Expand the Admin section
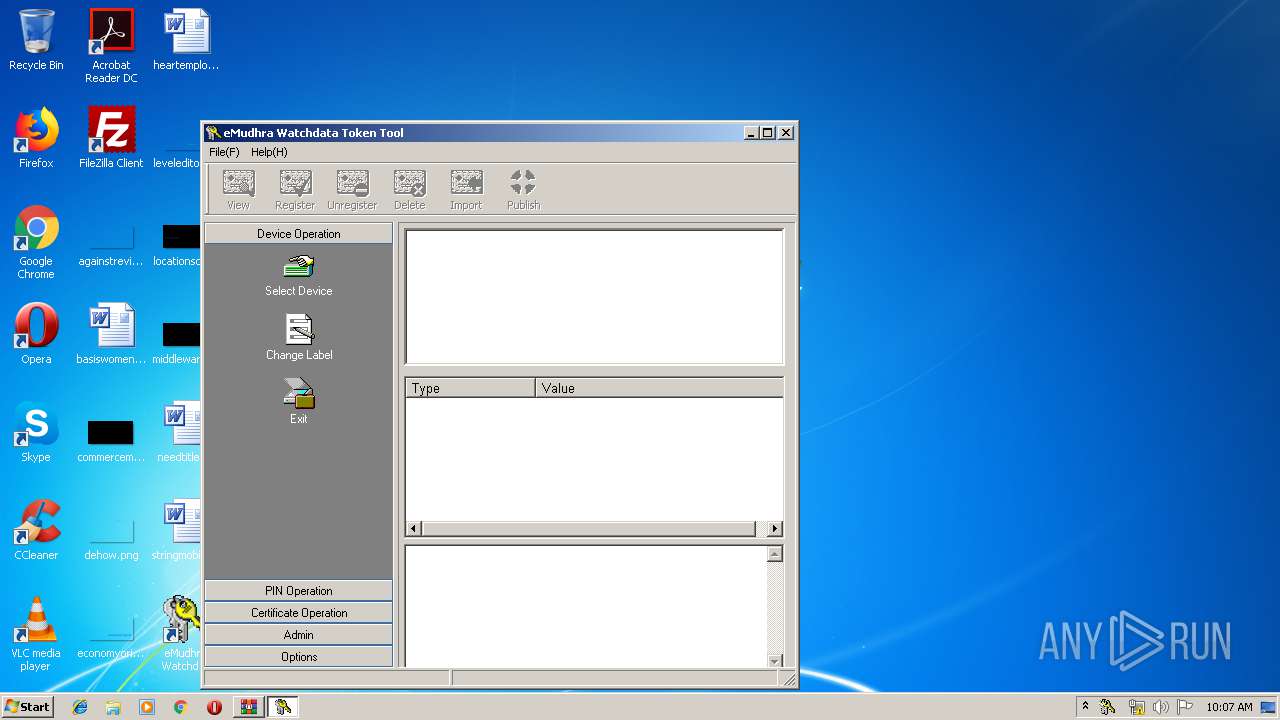Image resolution: width=1280 pixels, height=720 pixels. [x=298, y=635]
